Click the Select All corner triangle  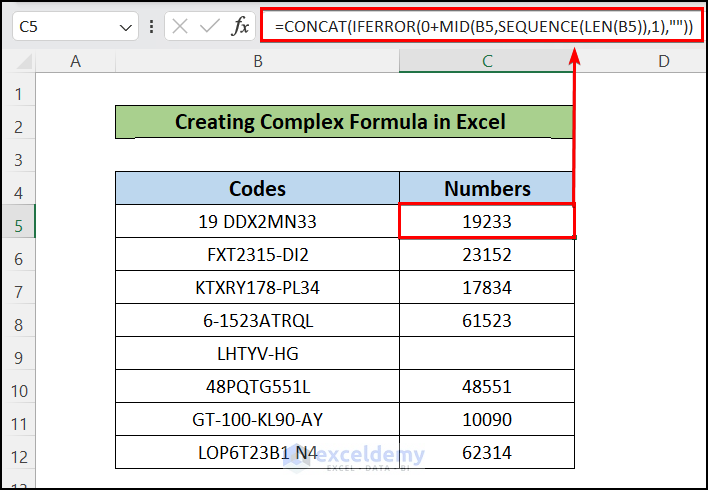24,62
